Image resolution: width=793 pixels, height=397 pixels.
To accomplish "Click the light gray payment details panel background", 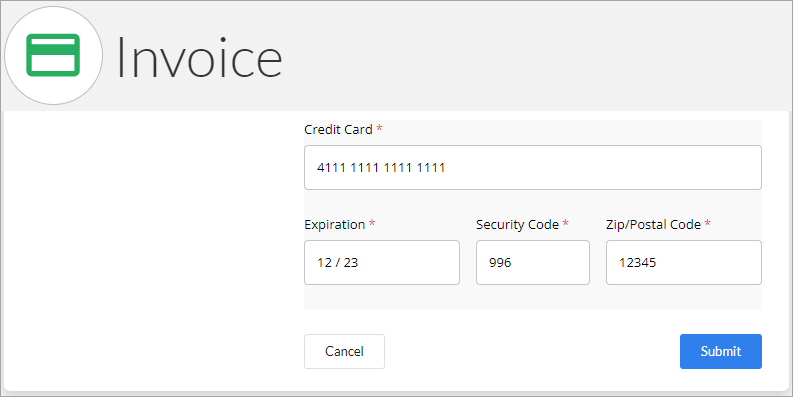I will (533, 298).
